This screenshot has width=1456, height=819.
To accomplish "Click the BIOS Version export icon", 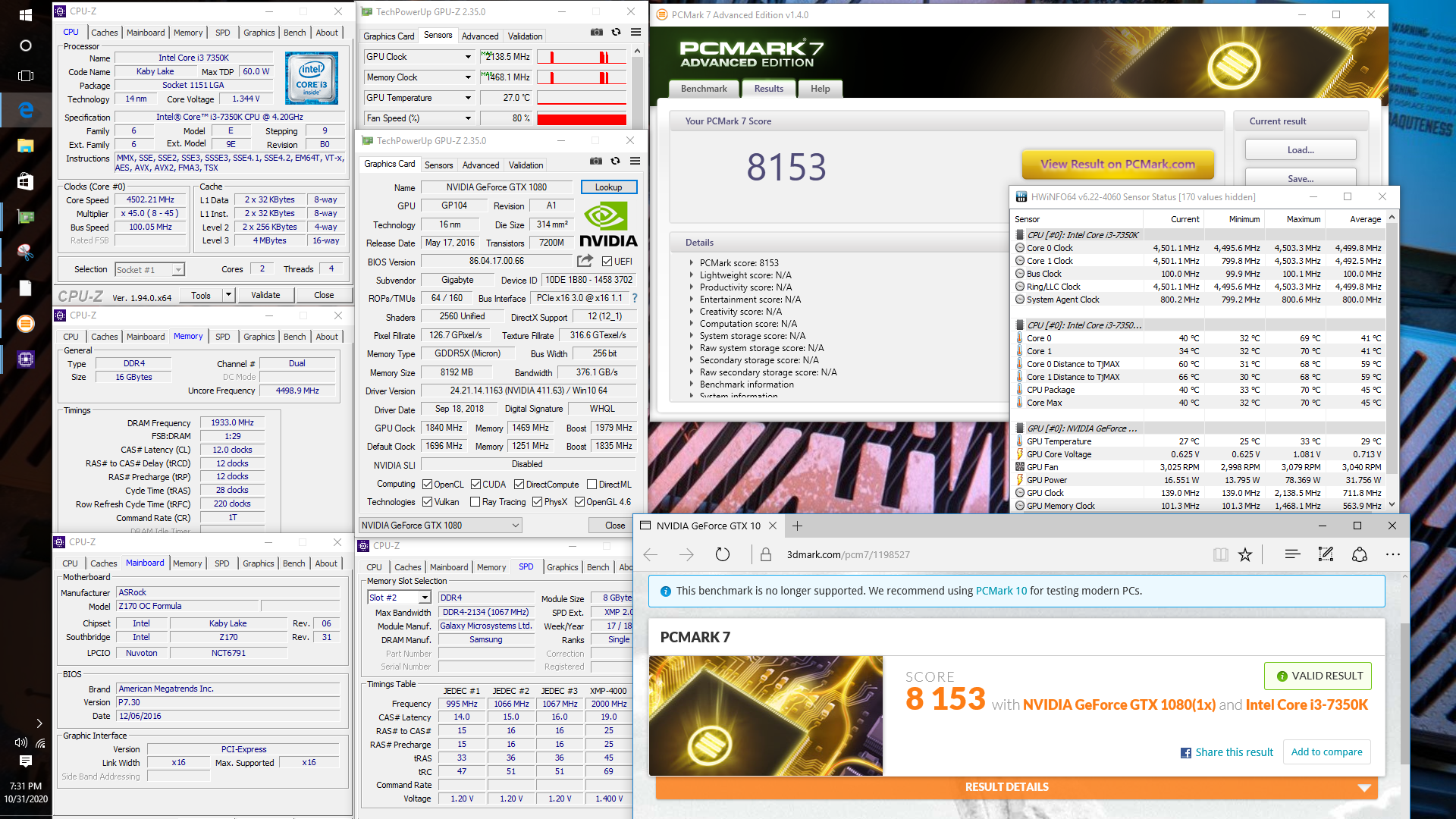I will pyautogui.click(x=585, y=261).
